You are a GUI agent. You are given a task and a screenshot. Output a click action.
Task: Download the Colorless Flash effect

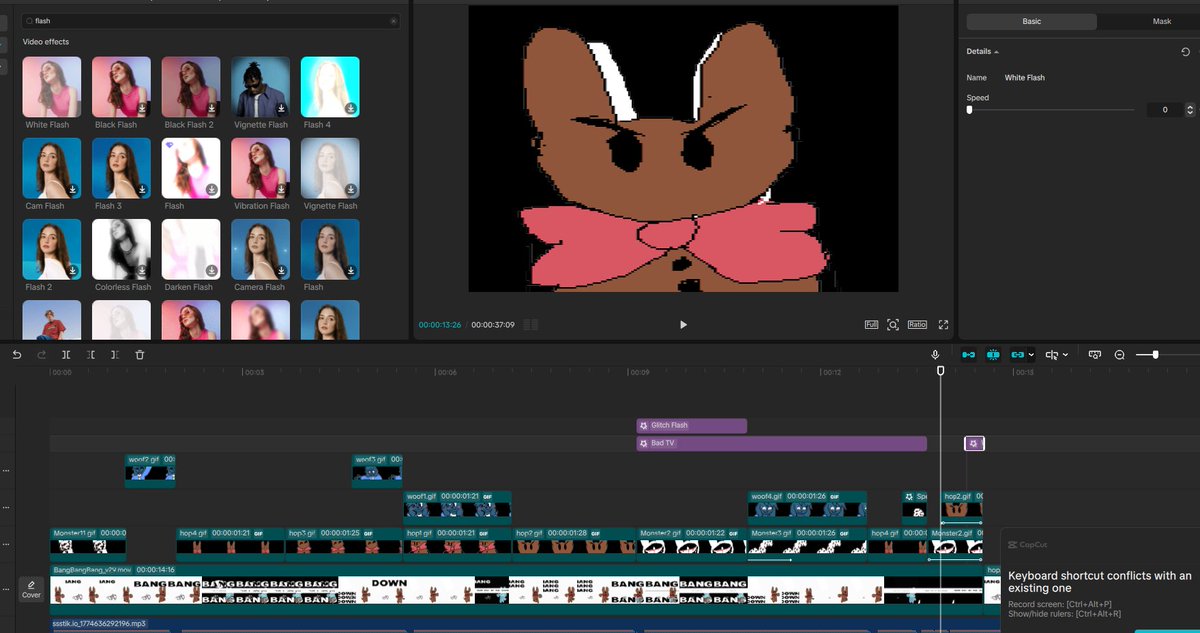click(x=142, y=270)
